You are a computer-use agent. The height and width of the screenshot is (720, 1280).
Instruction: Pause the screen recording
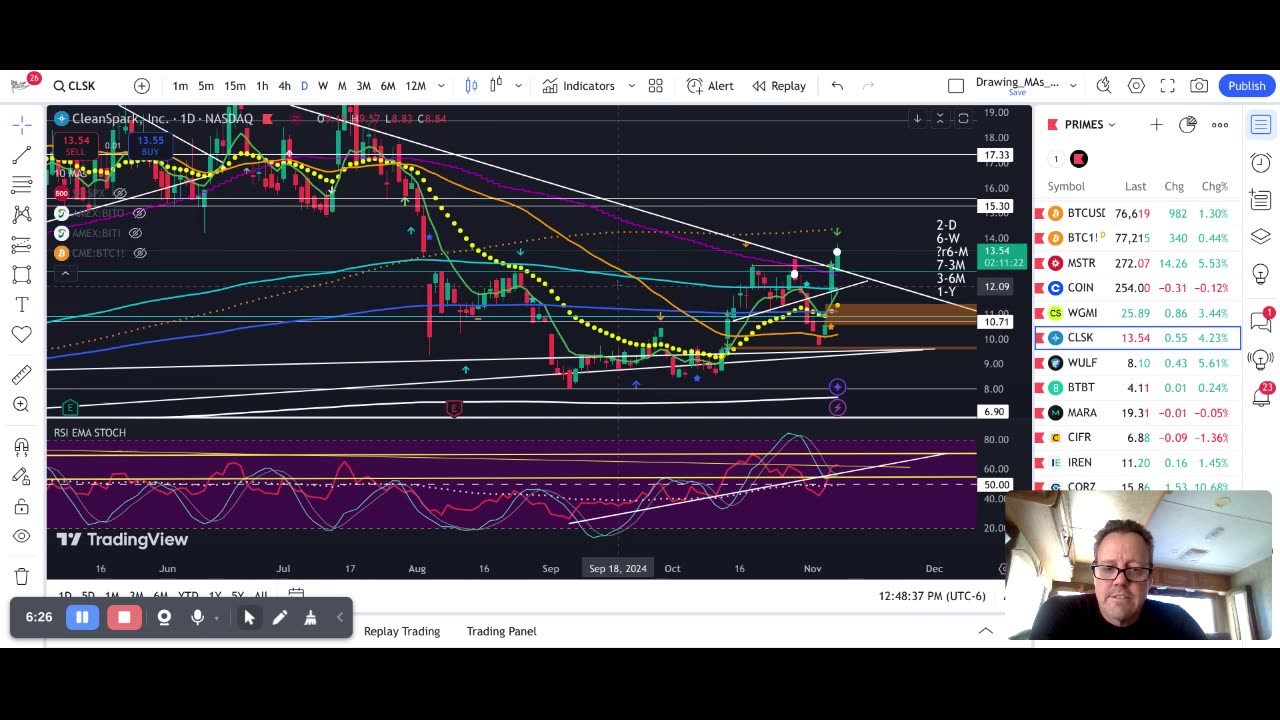tap(82, 617)
